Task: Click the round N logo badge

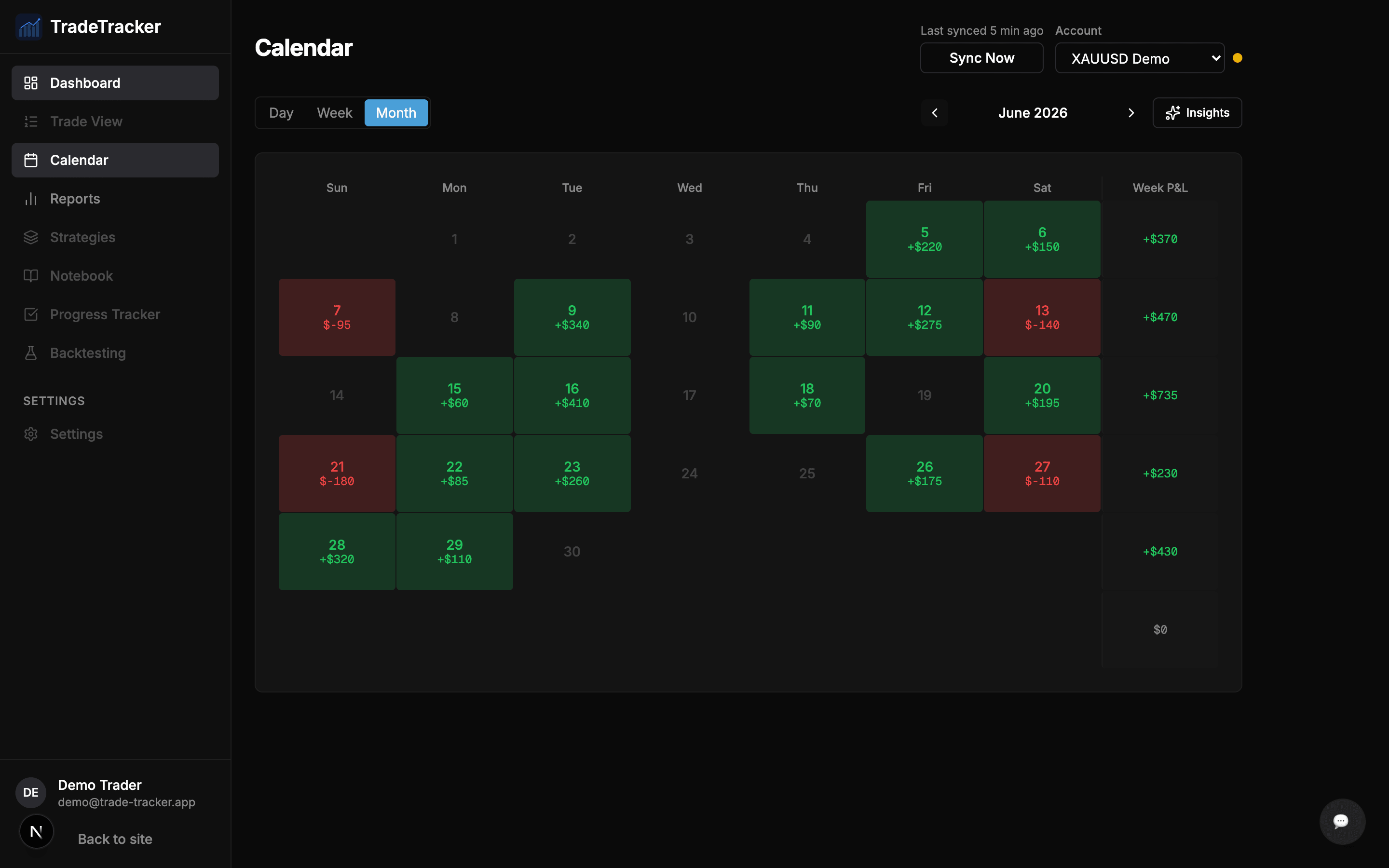Action: pyautogui.click(x=36, y=831)
